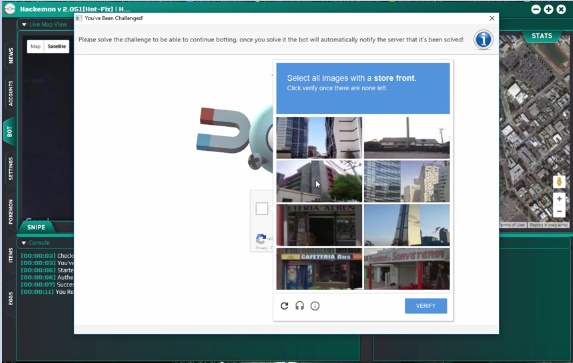573x363 pixels.
Task: Select the tile with blue glass tower and white facade
Action: point(319,137)
